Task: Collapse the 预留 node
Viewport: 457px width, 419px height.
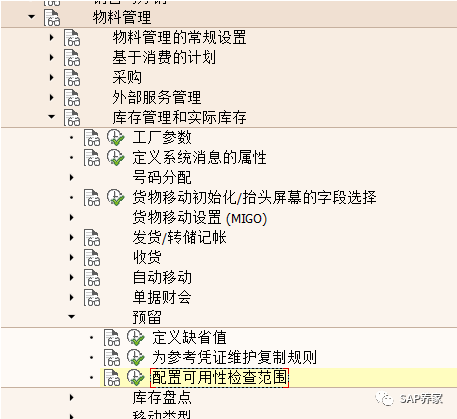Action: tap(72, 316)
